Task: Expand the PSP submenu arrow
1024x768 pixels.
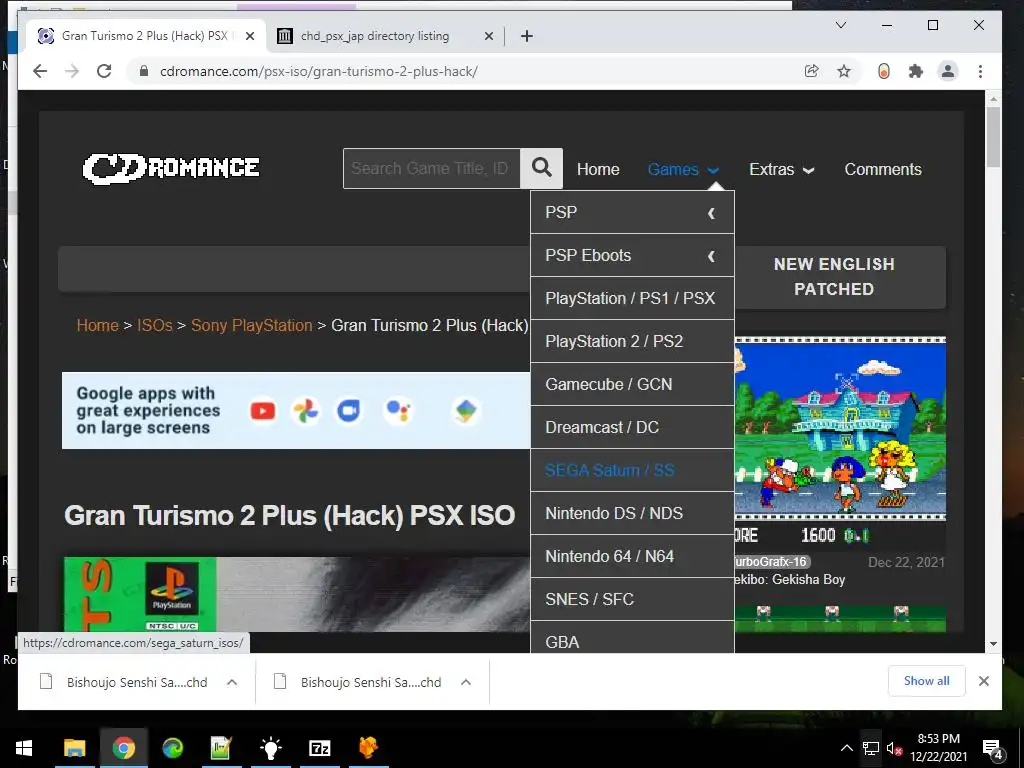Action: 711,213
